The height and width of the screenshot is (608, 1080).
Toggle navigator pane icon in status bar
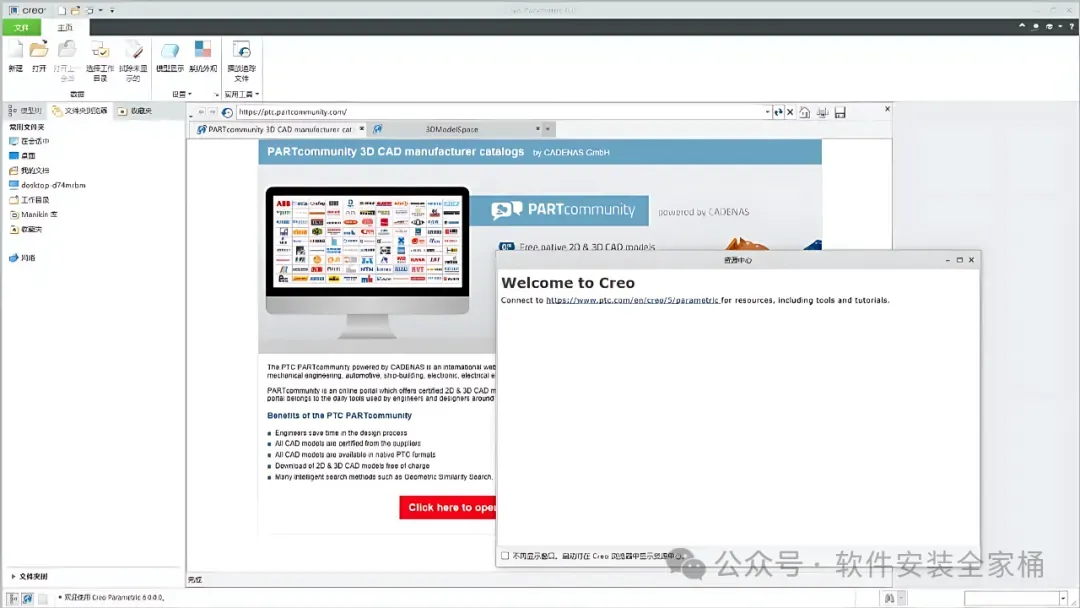[12, 598]
